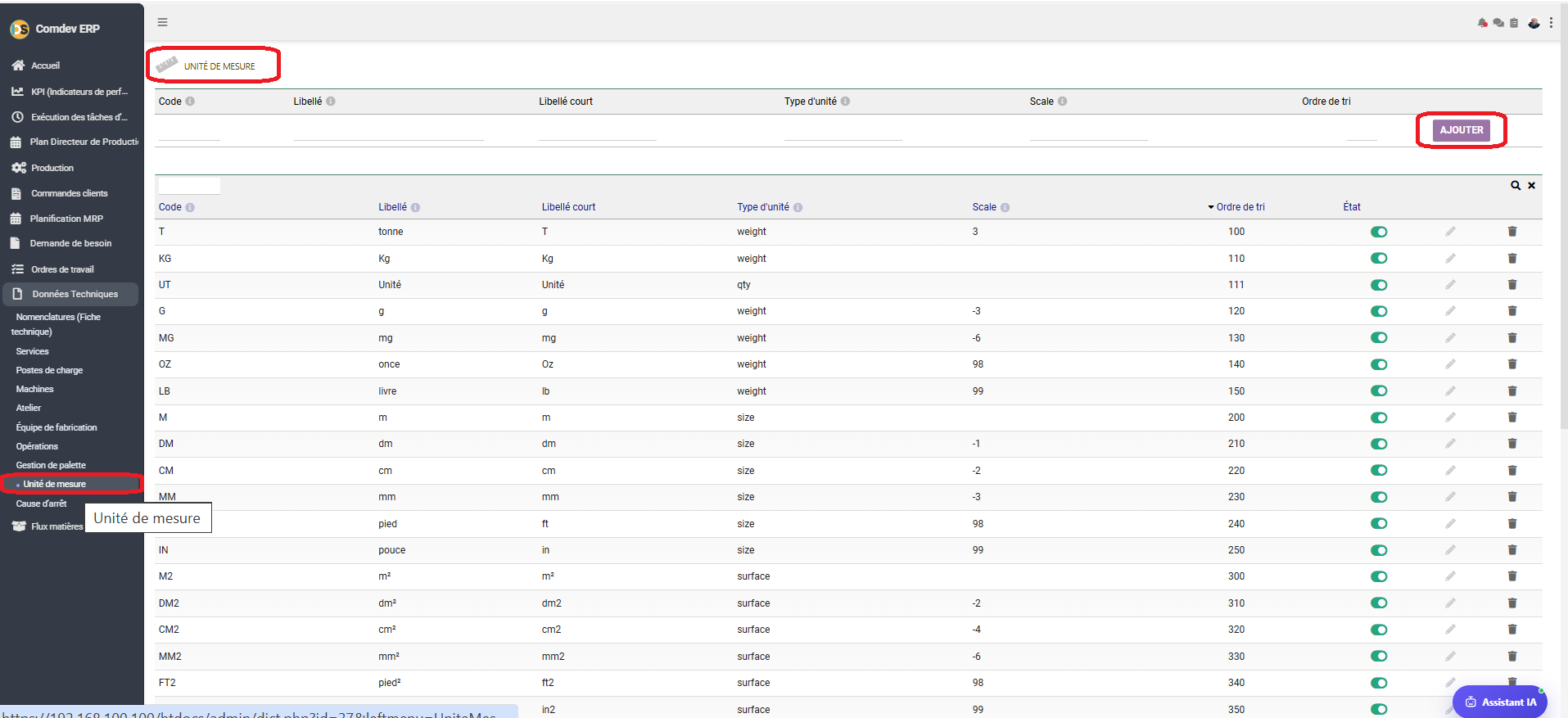
Task: Delete the OZ once row
Action: (1512, 364)
